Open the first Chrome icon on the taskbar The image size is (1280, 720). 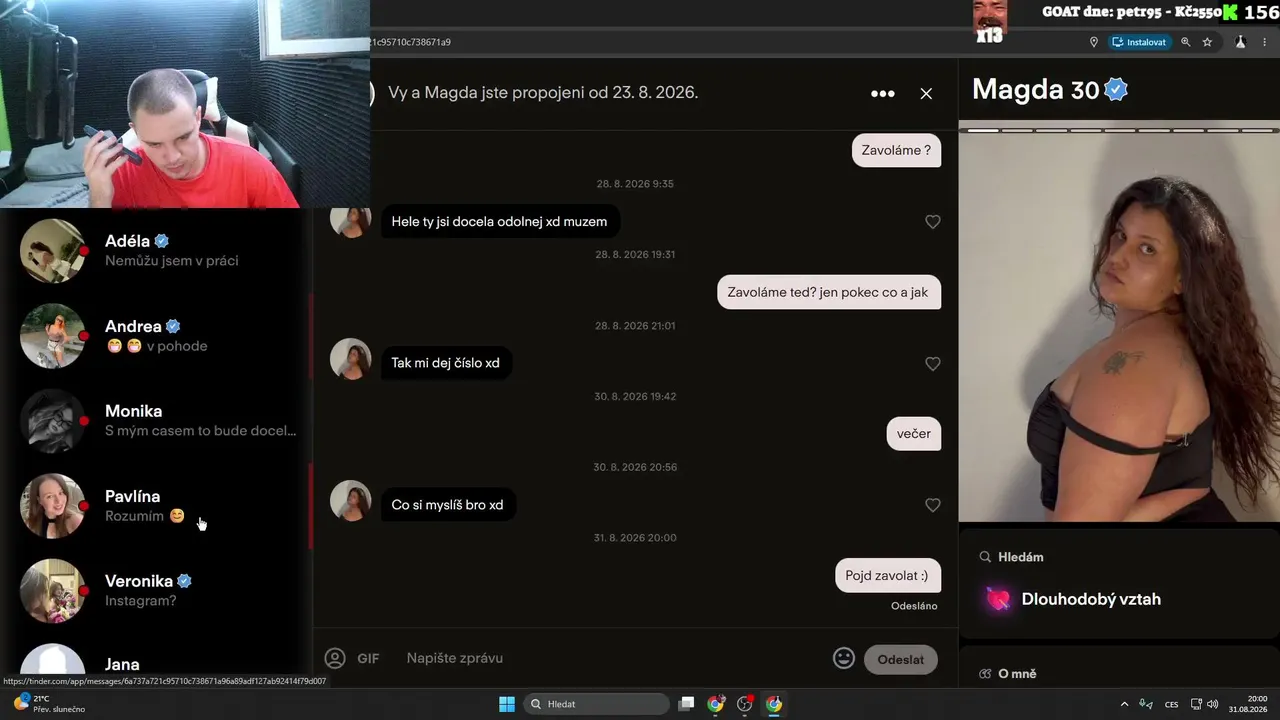pos(715,704)
